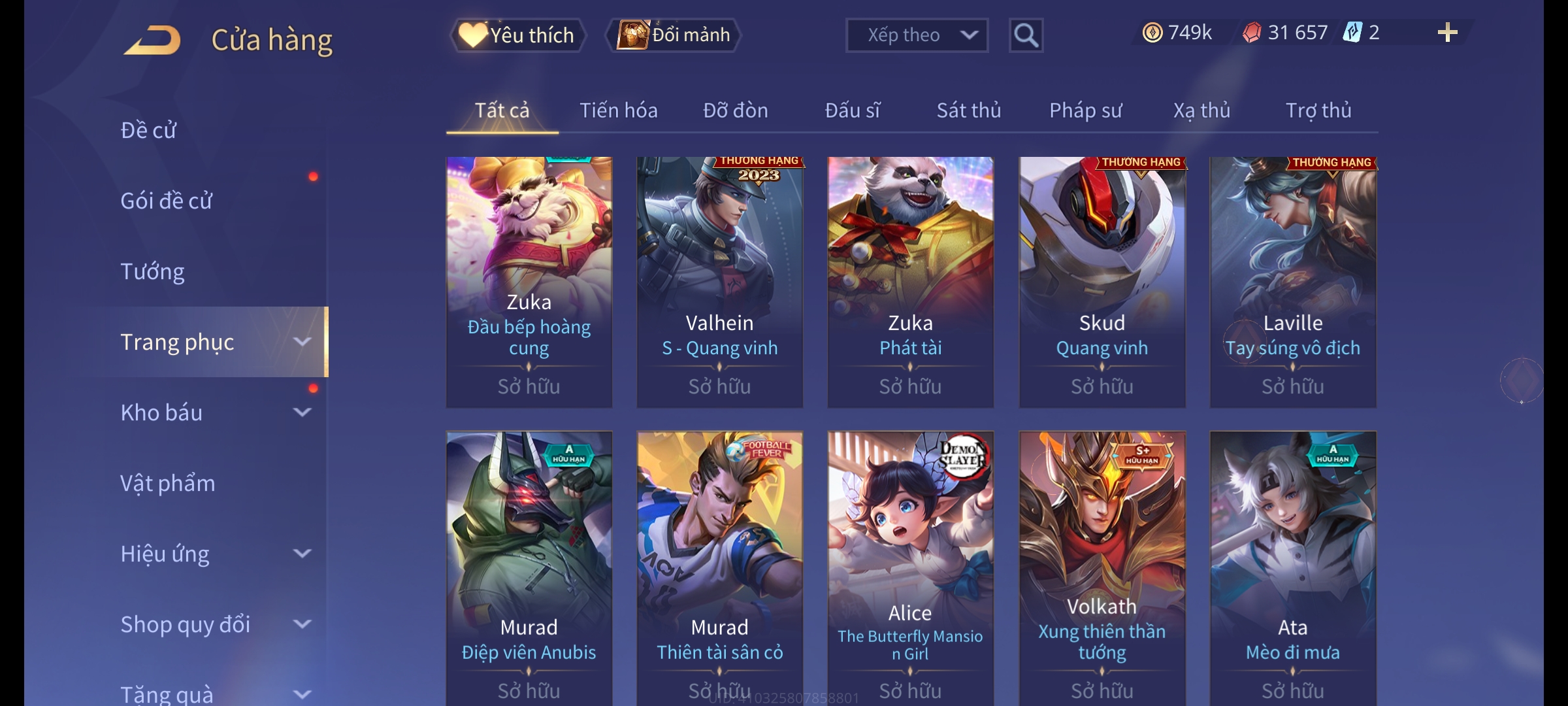Go to Tướng in the sidebar

pos(152,271)
